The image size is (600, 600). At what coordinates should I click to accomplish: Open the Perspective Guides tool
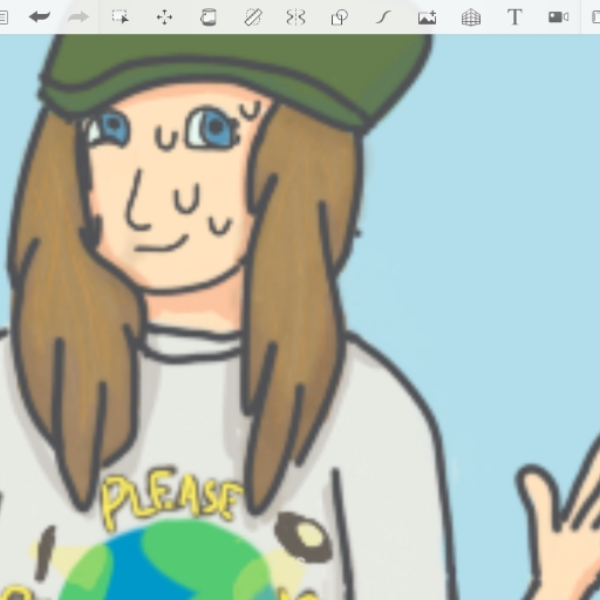471,18
